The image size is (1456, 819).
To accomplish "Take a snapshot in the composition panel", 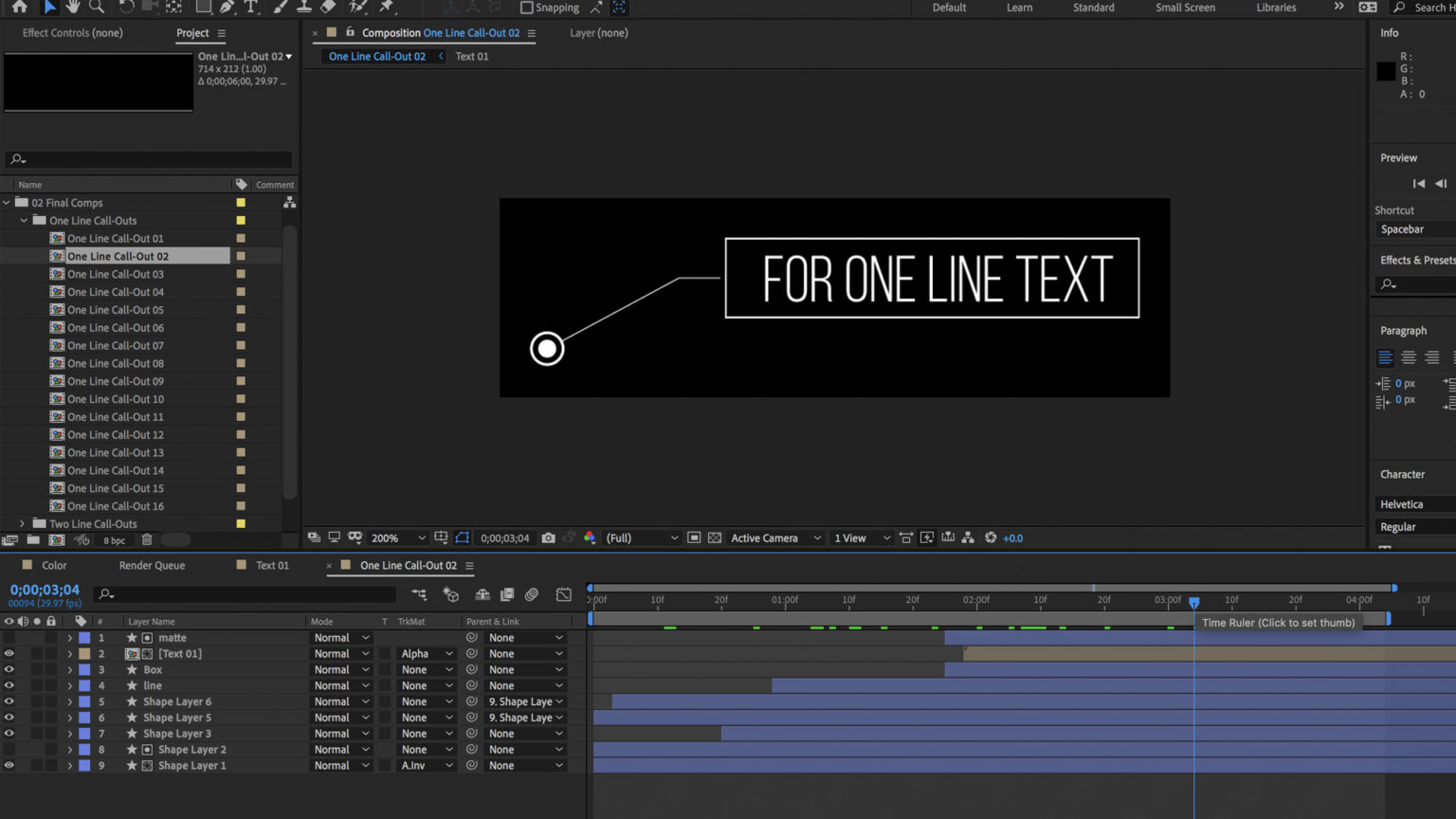I will click(x=548, y=537).
